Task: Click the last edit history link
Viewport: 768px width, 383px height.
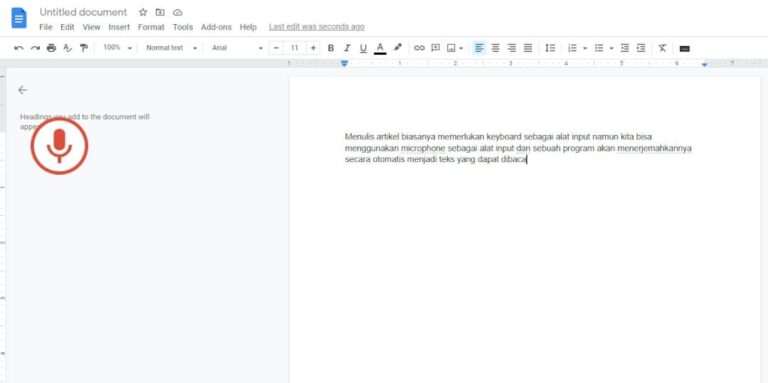Action: tap(317, 27)
